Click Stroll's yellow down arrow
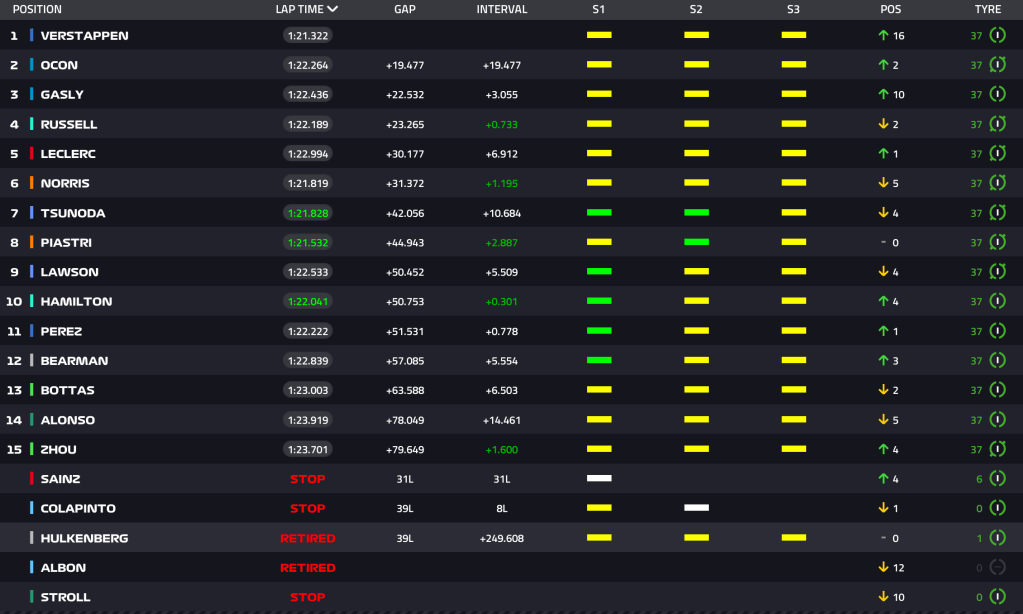 click(x=883, y=596)
